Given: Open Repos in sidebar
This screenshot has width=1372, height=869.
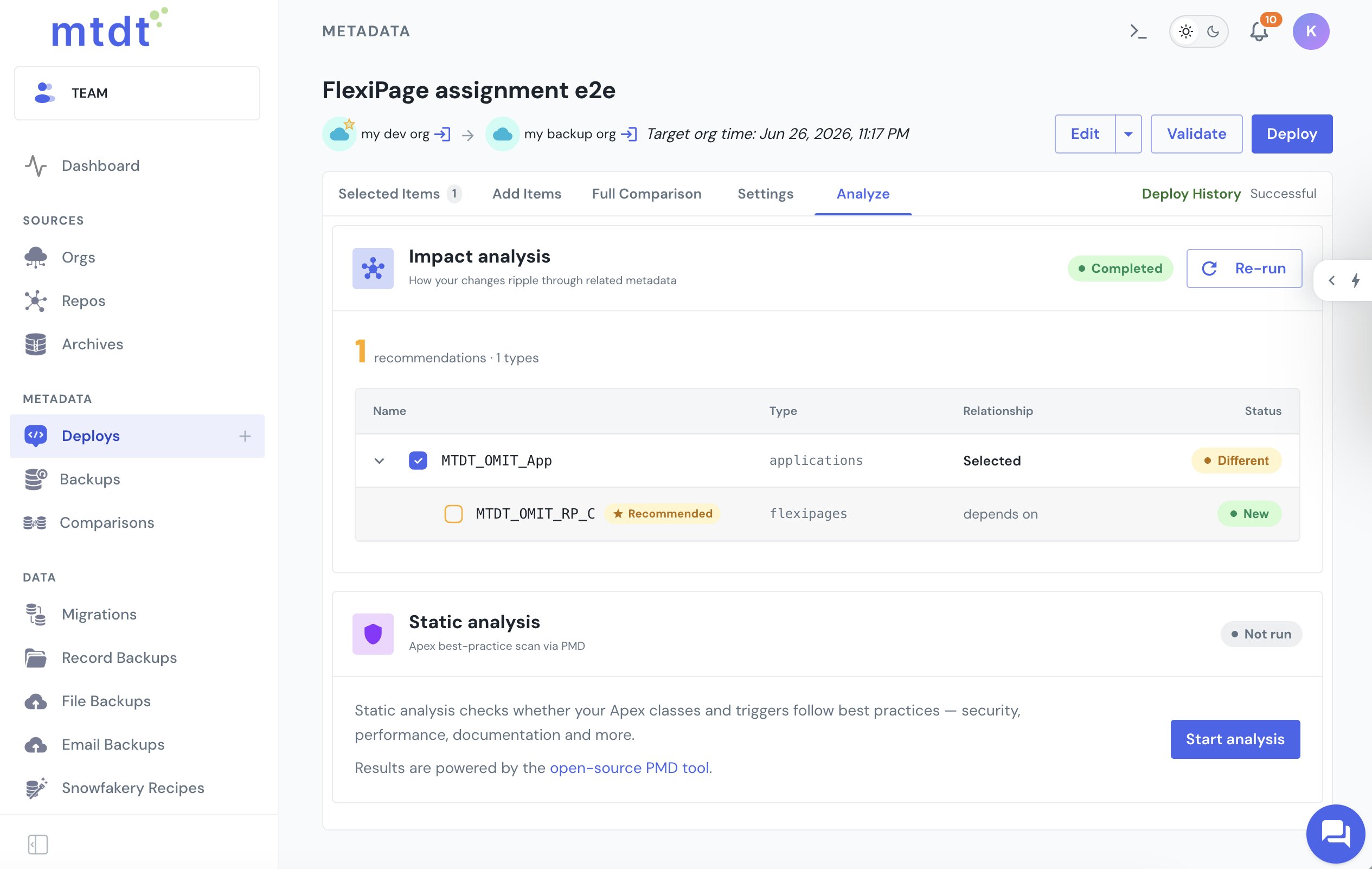Looking at the screenshot, I should pyautogui.click(x=137, y=301).
